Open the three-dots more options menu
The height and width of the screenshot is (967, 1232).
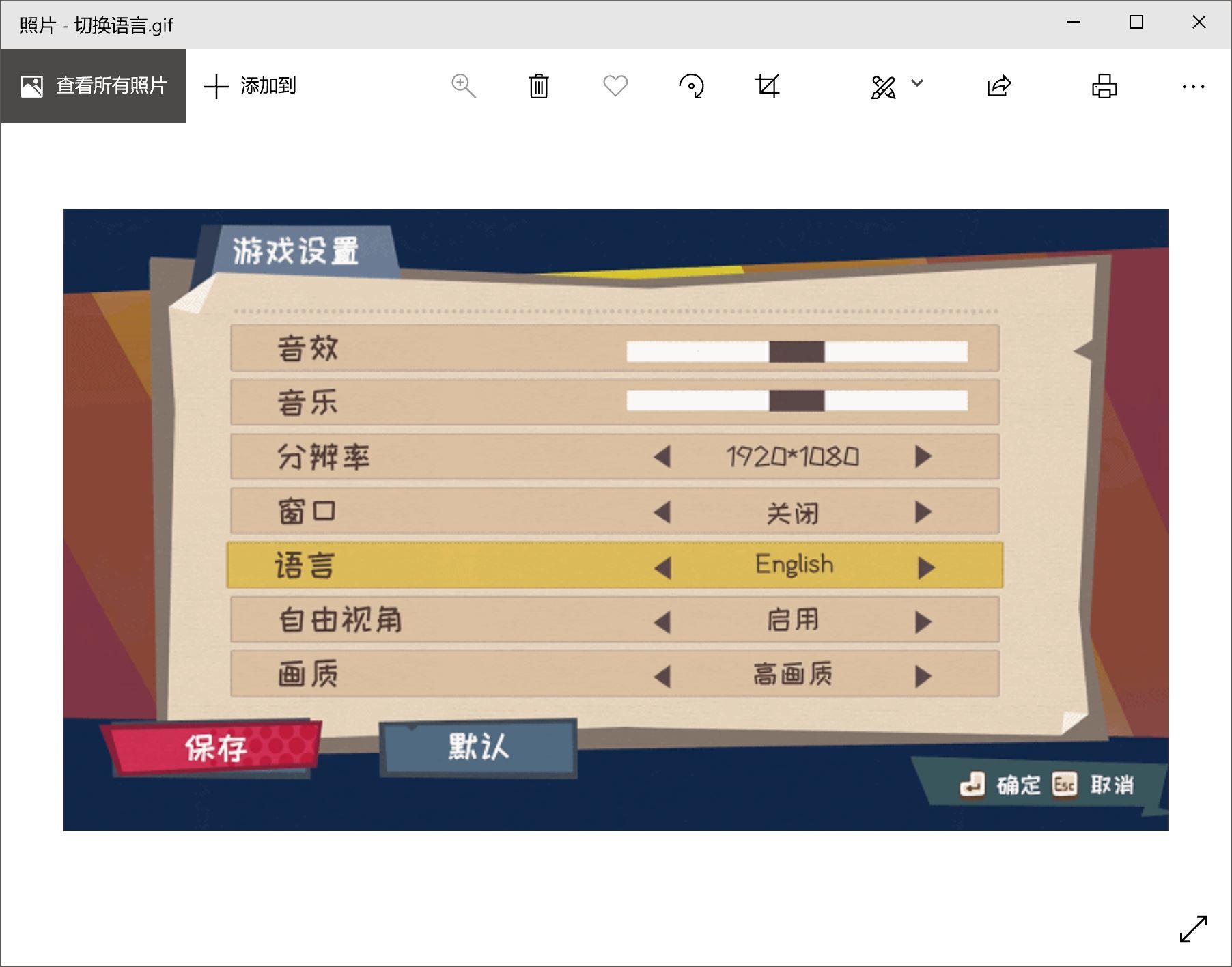[1193, 87]
